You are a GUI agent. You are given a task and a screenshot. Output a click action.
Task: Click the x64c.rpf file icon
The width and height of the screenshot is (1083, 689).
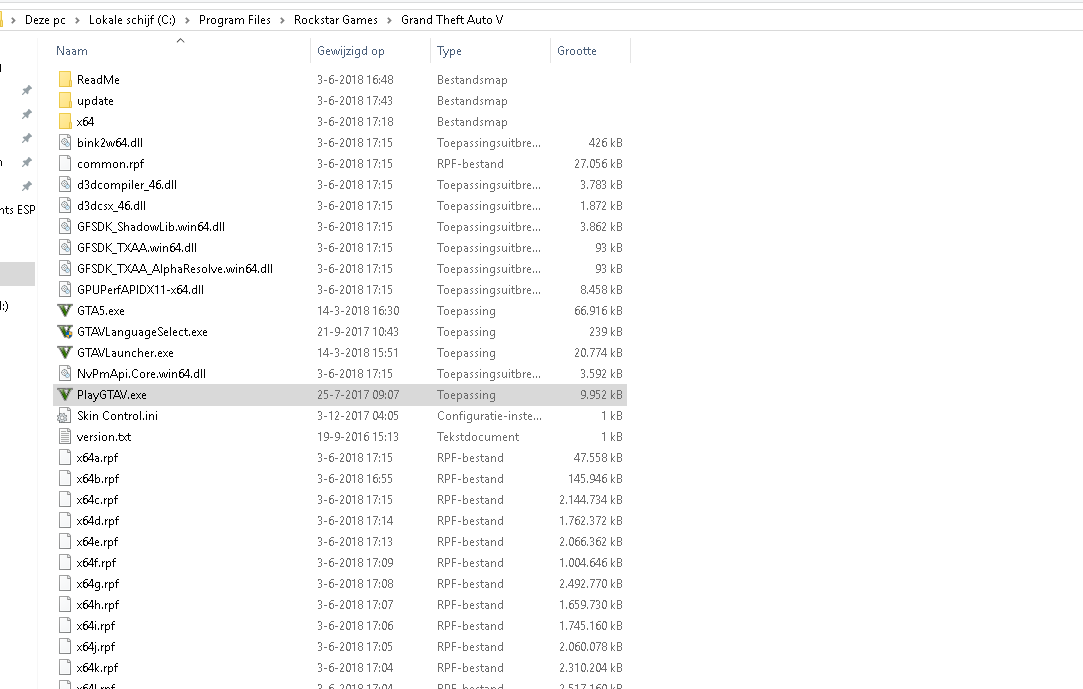coord(65,500)
